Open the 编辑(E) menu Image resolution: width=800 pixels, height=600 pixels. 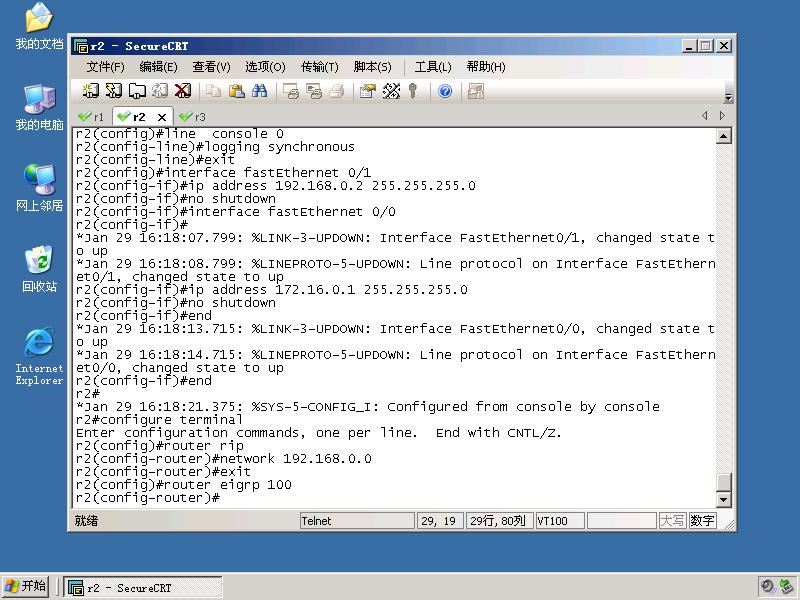158,67
